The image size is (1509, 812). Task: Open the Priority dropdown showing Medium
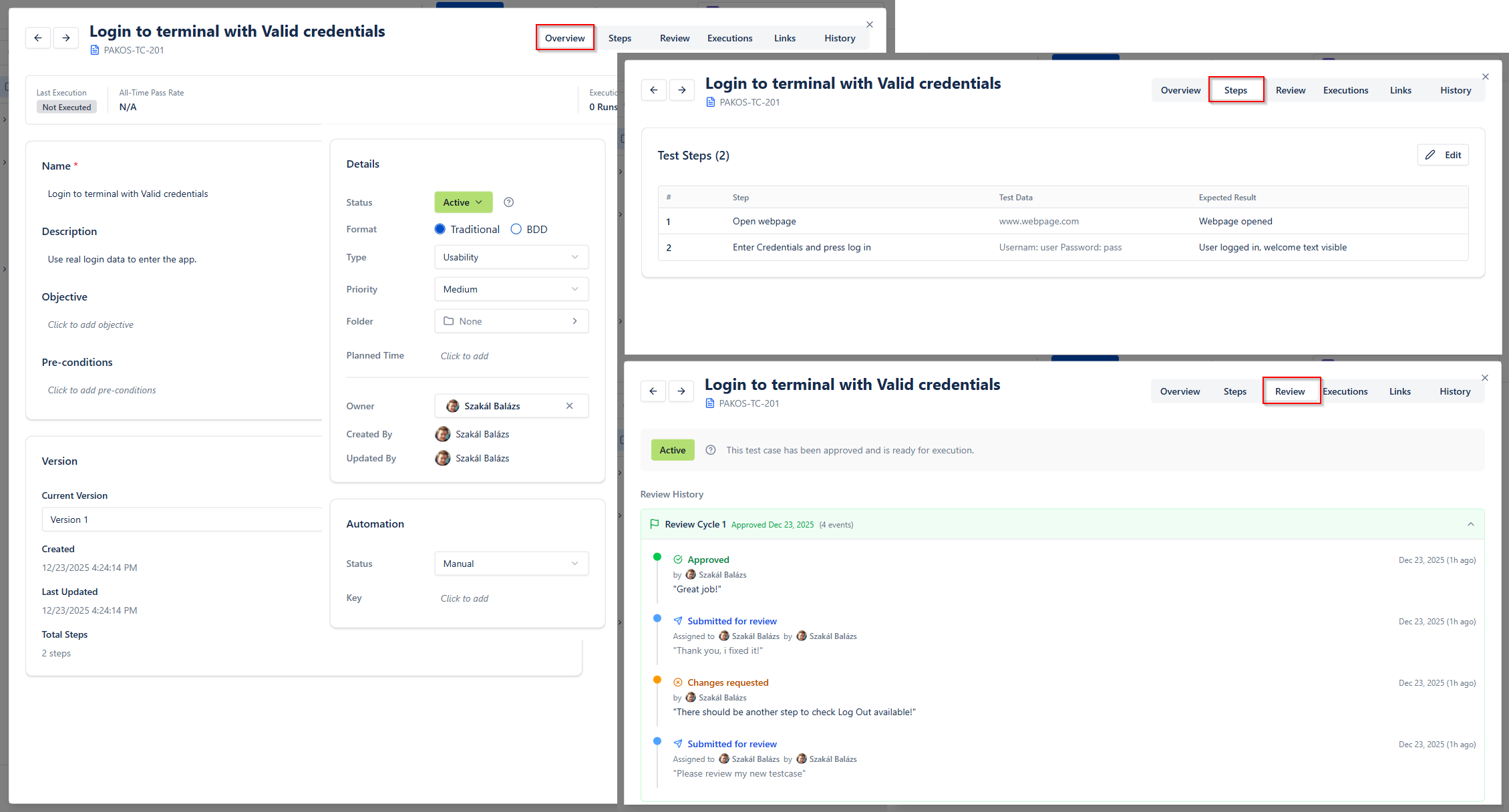pos(511,289)
